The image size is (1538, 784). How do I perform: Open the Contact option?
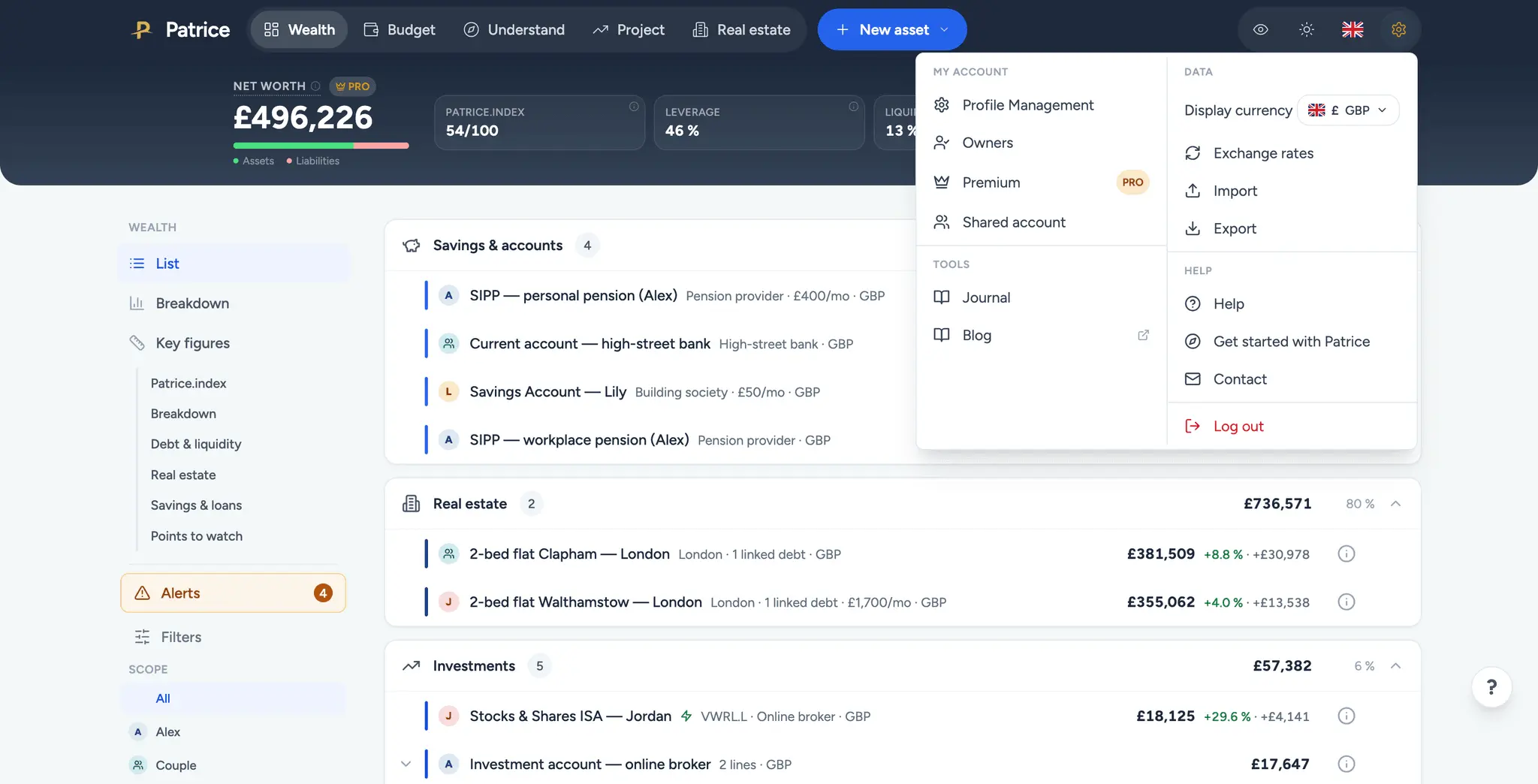(x=1292, y=379)
